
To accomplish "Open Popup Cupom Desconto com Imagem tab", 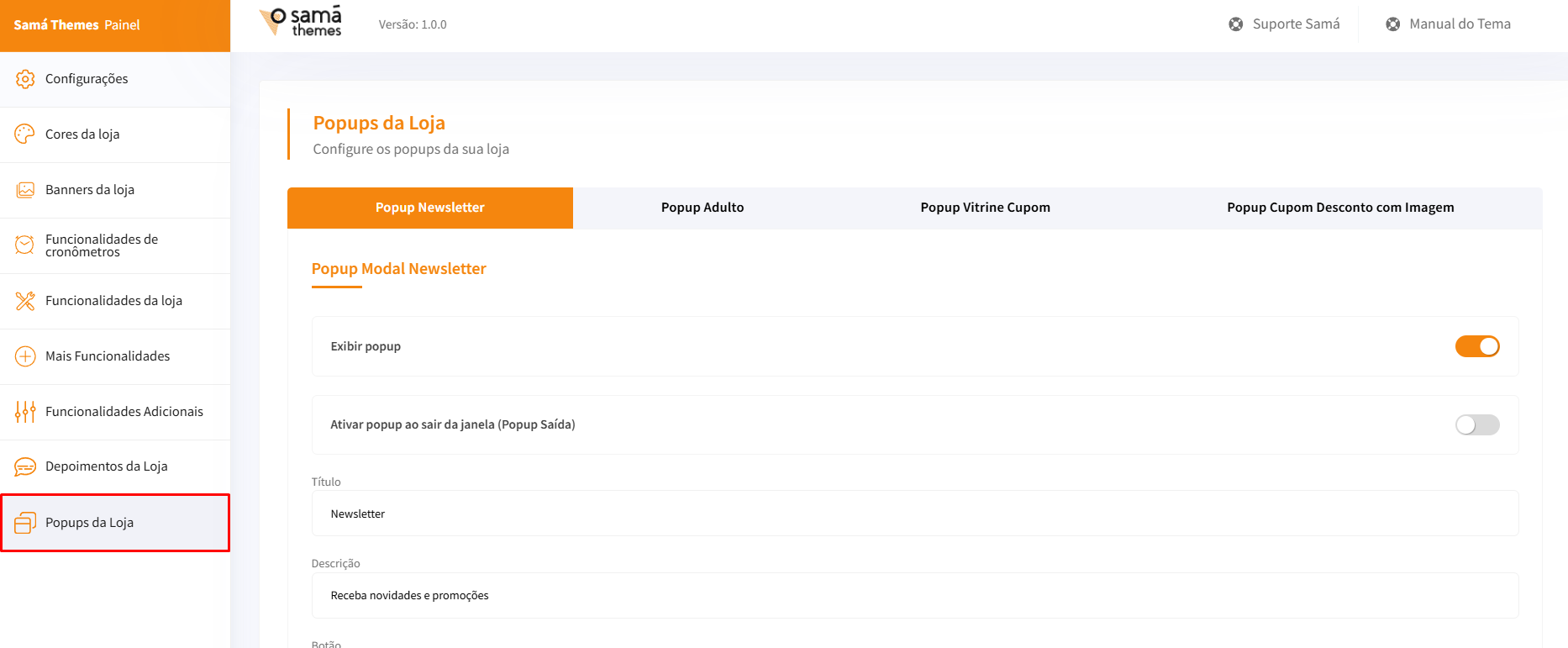I will [x=1340, y=208].
